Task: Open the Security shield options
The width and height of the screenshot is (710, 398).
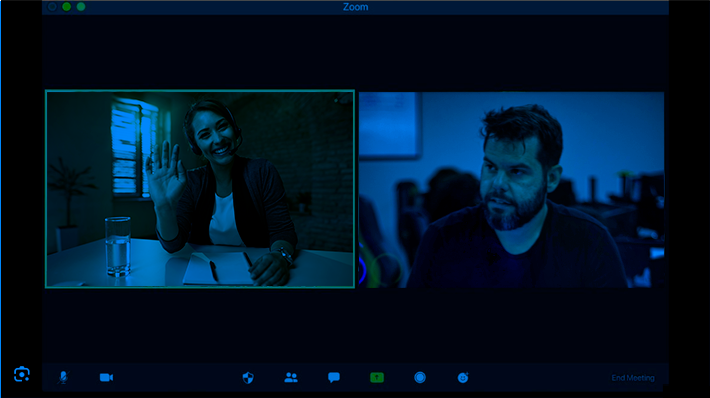Action: click(248, 377)
